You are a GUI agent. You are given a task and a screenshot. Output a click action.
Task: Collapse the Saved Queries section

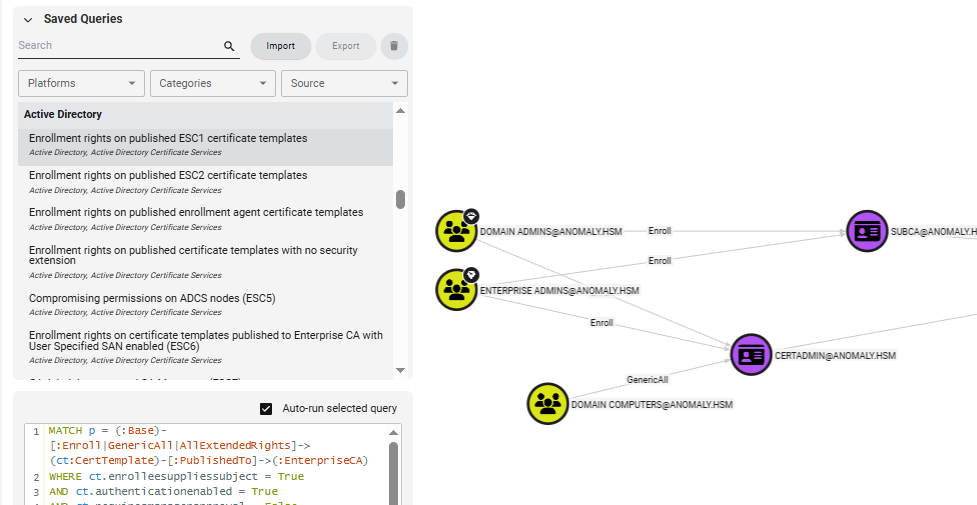[27, 19]
